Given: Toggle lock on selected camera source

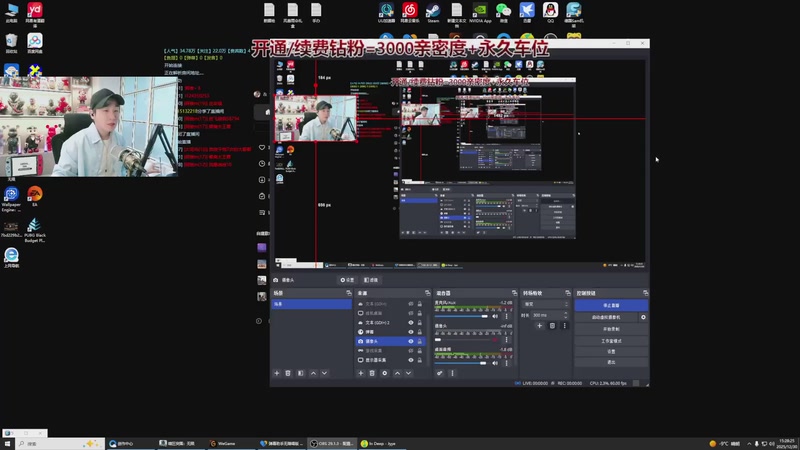Looking at the screenshot, I should point(420,341).
